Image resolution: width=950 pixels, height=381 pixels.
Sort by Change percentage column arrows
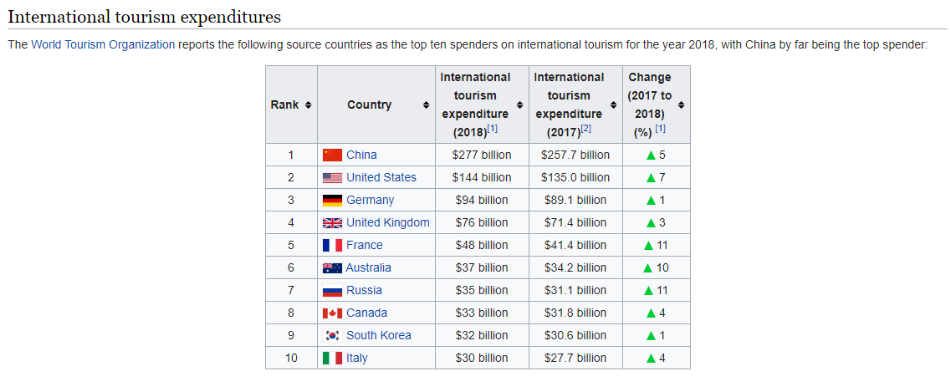coord(681,105)
